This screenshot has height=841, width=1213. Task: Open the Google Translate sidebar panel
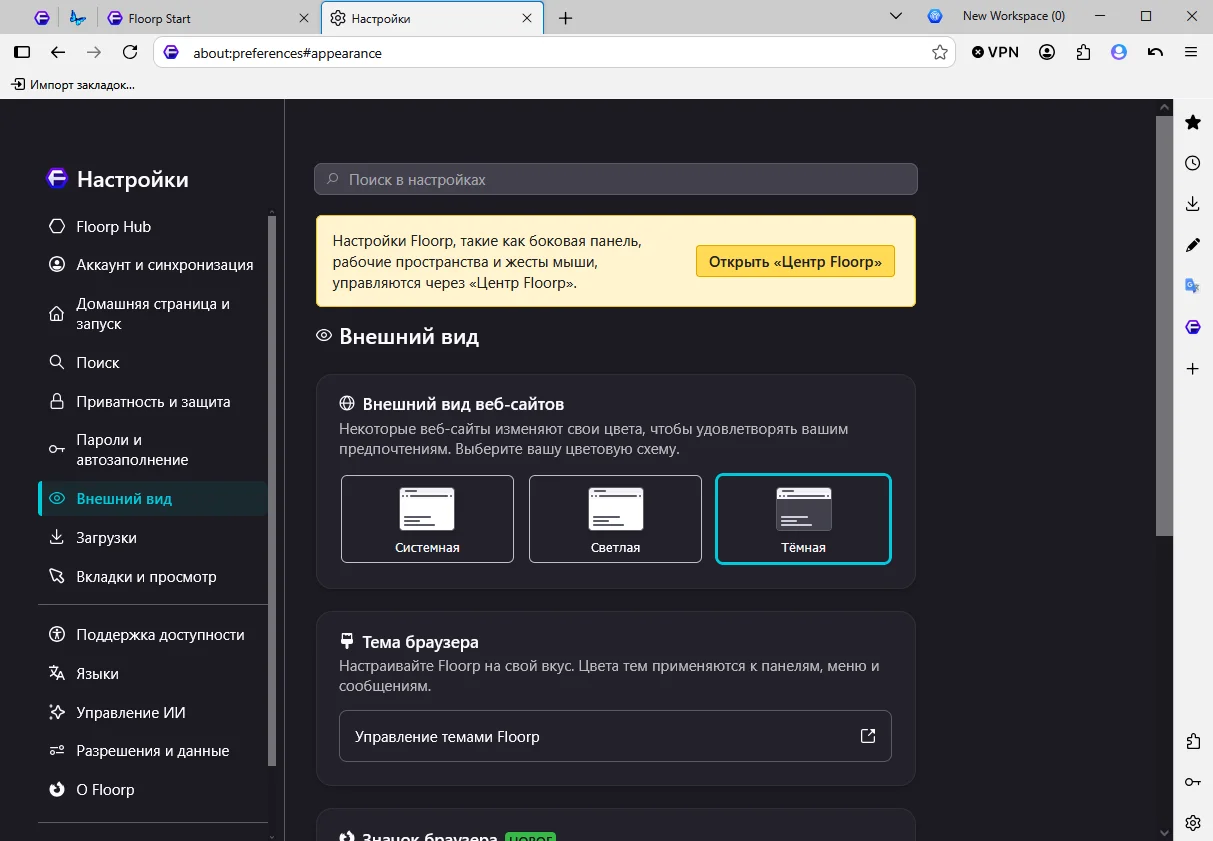tap(1193, 286)
